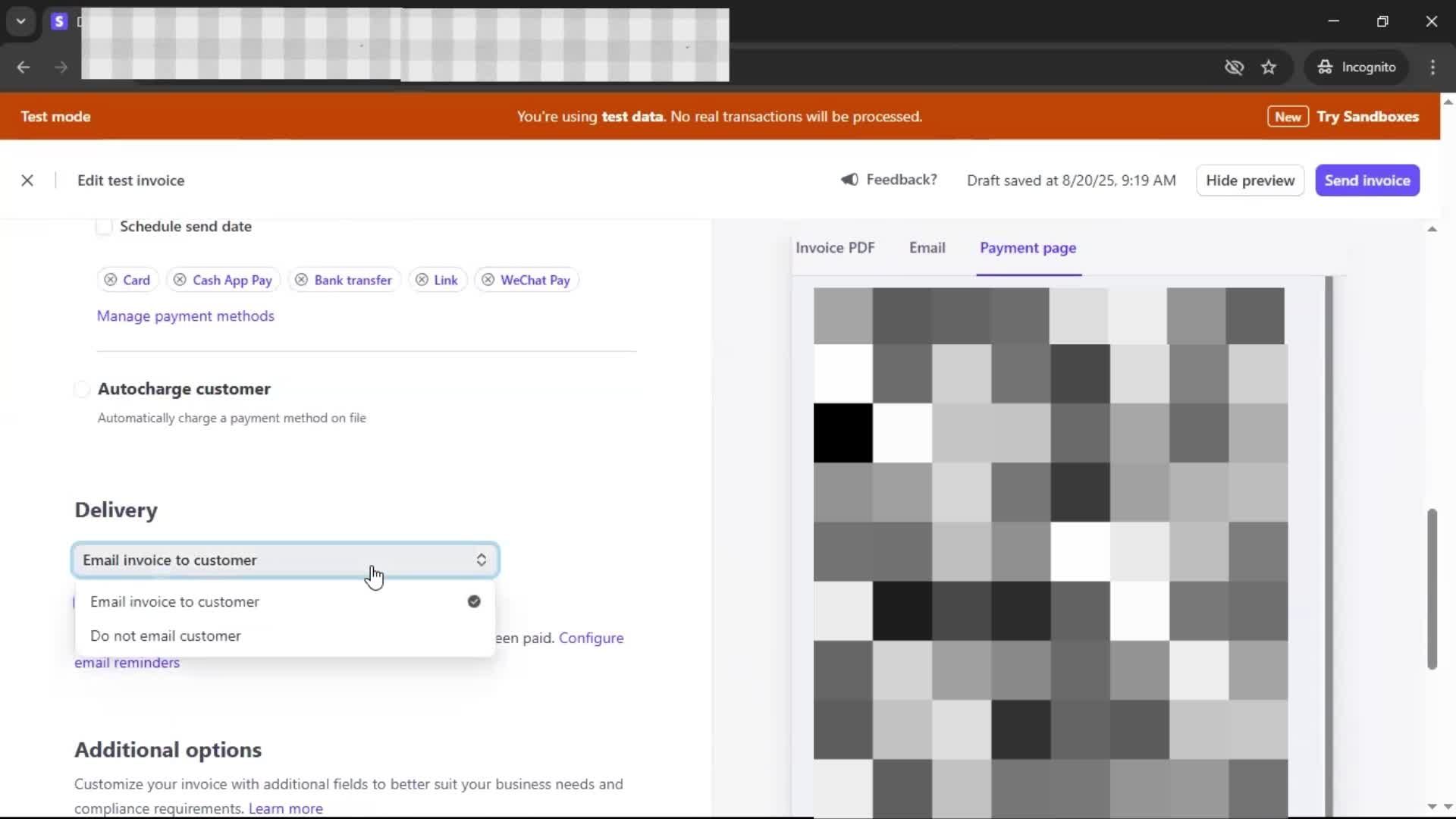1456x819 pixels.
Task: Remove WeChat Pay payment chip
Action: (x=488, y=280)
